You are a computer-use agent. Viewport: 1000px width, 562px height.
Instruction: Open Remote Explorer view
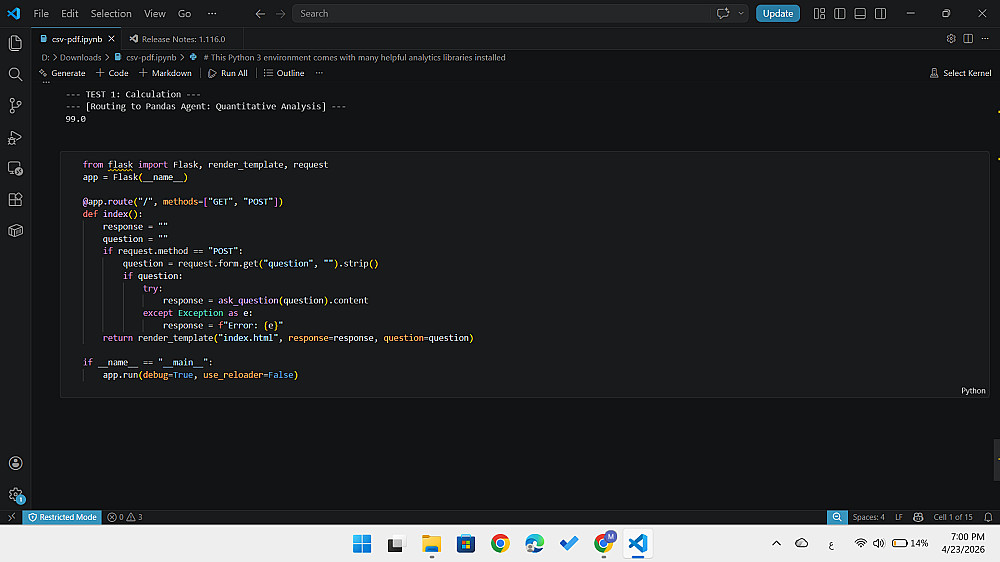15,168
